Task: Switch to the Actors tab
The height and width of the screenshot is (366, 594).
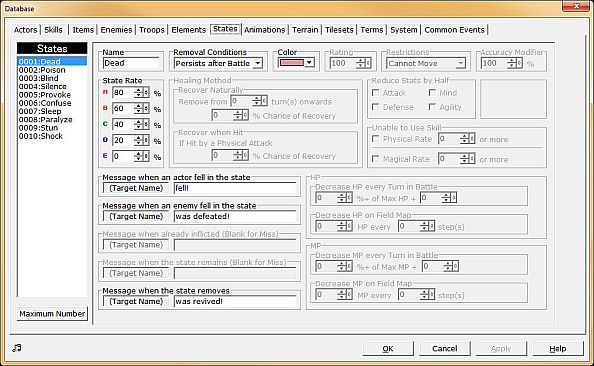Action: 25,30
